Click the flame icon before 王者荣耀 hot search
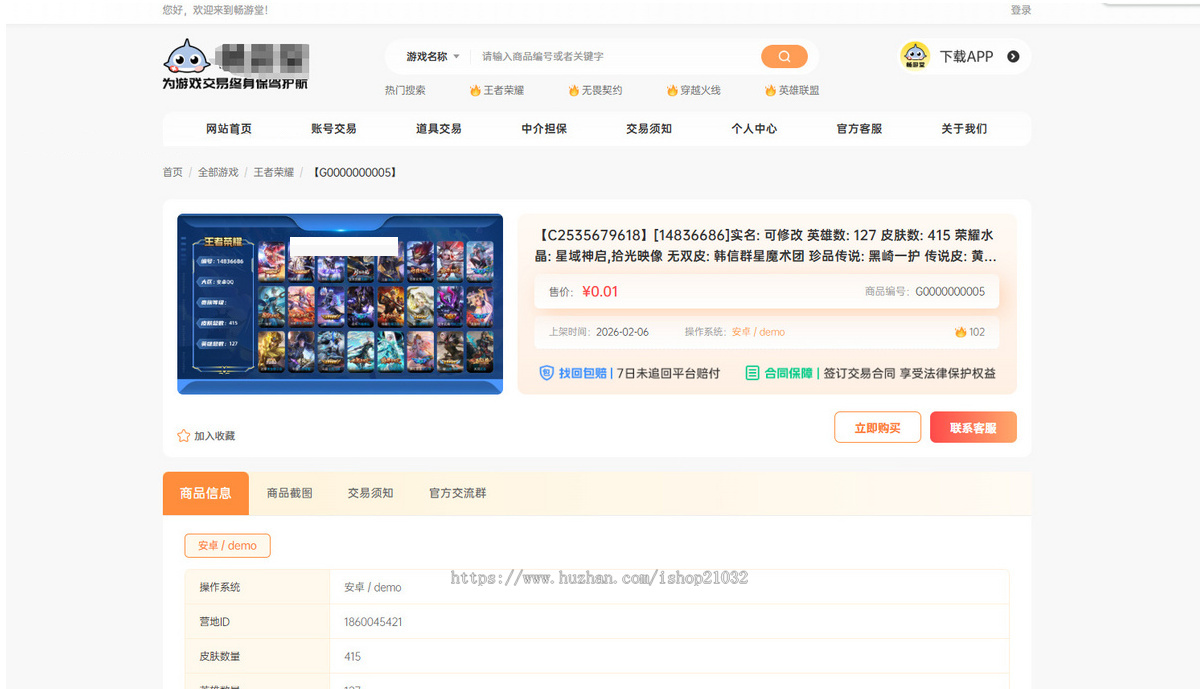Image resolution: width=1200 pixels, height=689 pixels. (475, 90)
